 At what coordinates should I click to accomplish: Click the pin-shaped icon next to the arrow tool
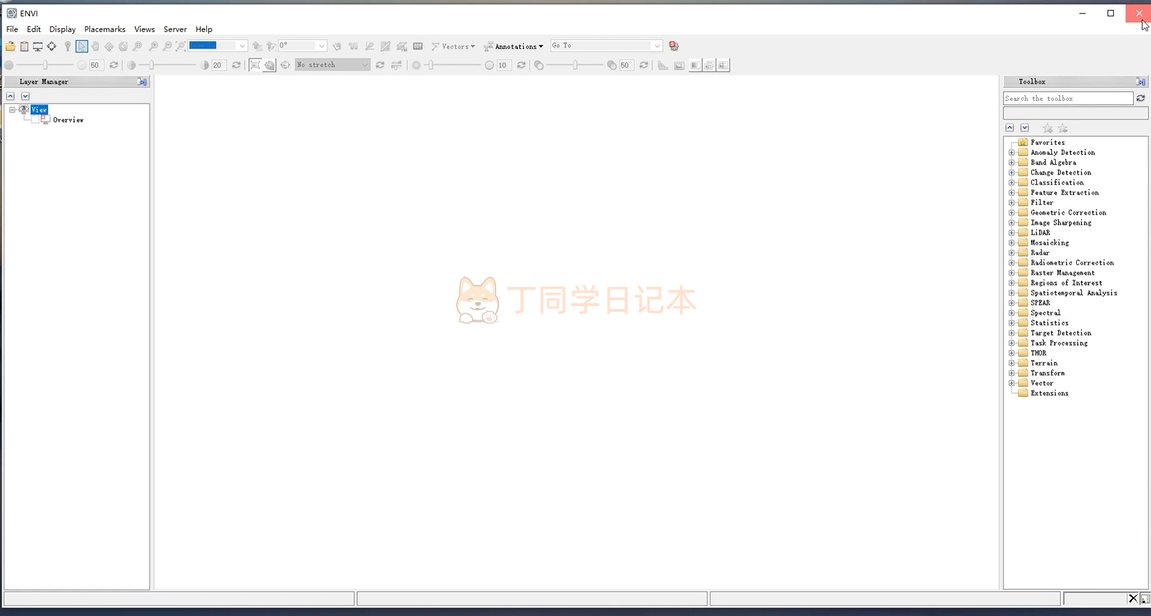(68, 46)
